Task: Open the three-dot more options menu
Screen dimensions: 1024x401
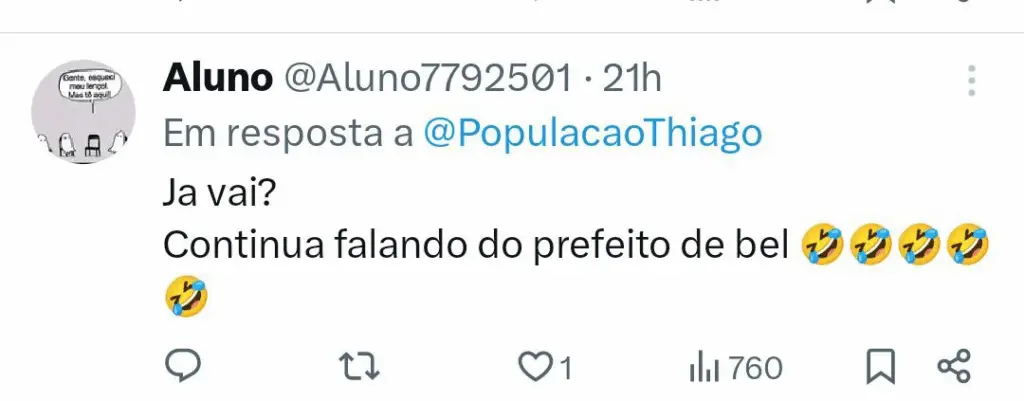Action: coord(972,81)
